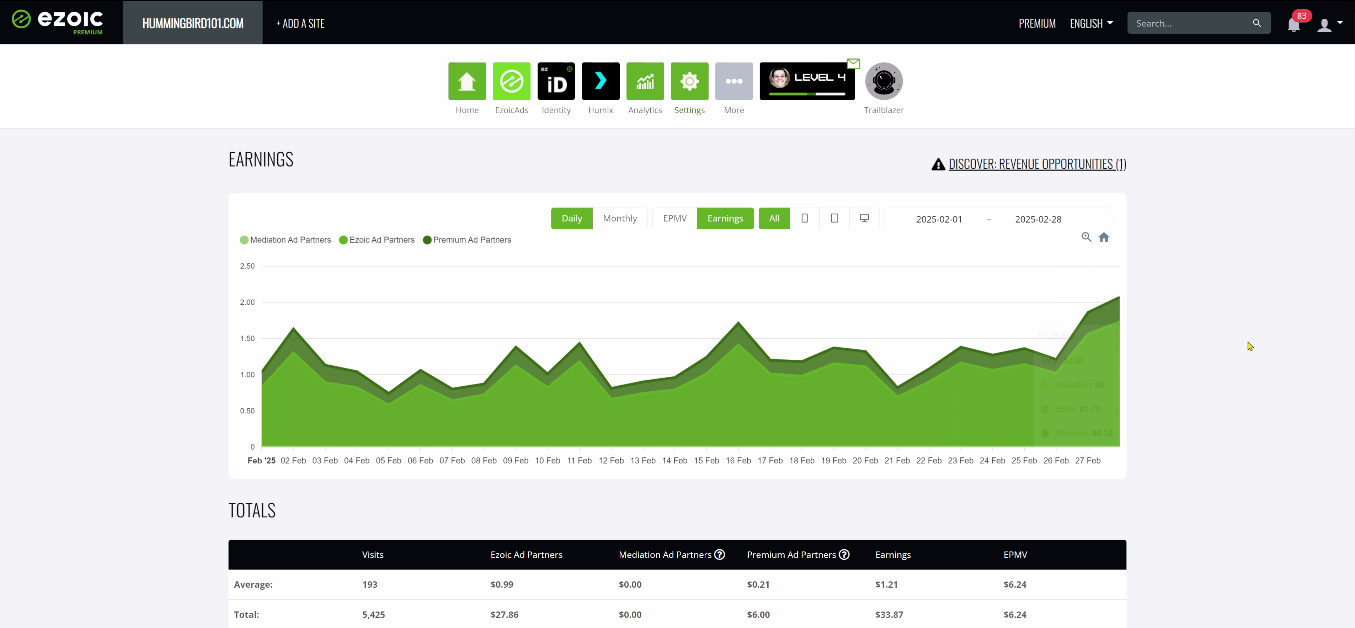Show EPMV metric on chart

(x=675, y=218)
